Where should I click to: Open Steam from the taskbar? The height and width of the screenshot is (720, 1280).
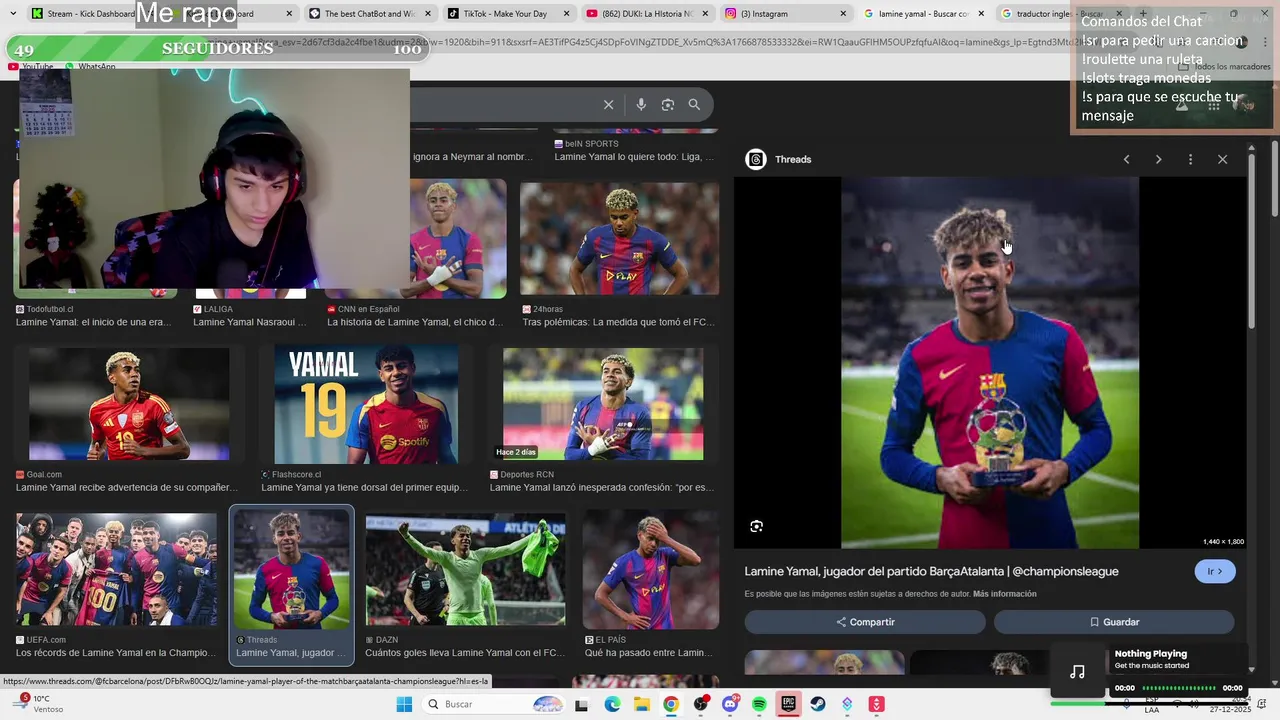tap(818, 705)
